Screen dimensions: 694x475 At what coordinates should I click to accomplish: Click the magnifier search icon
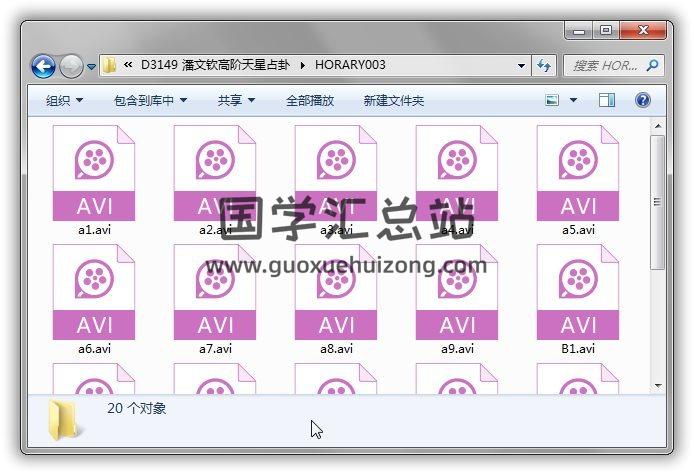pos(652,66)
